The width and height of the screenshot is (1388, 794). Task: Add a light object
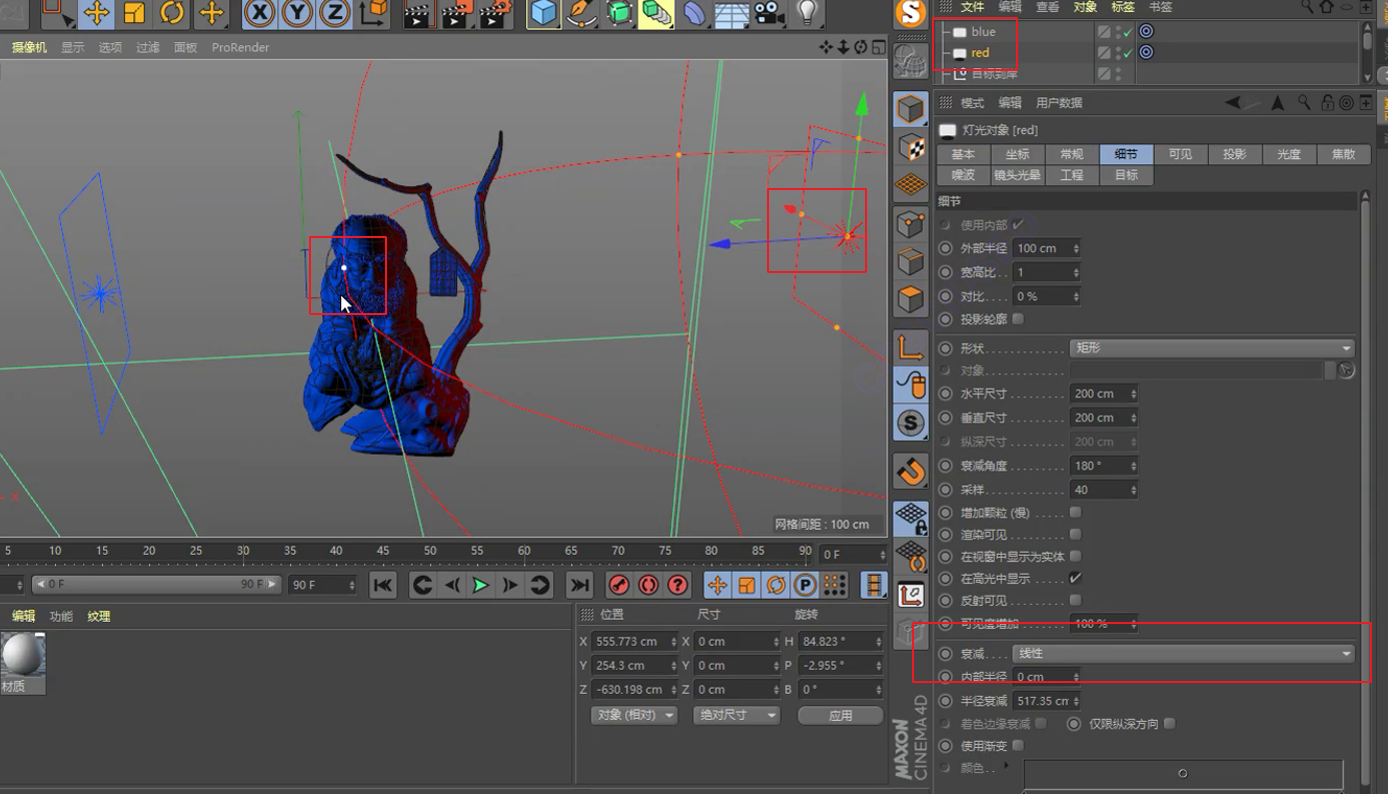pos(807,13)
